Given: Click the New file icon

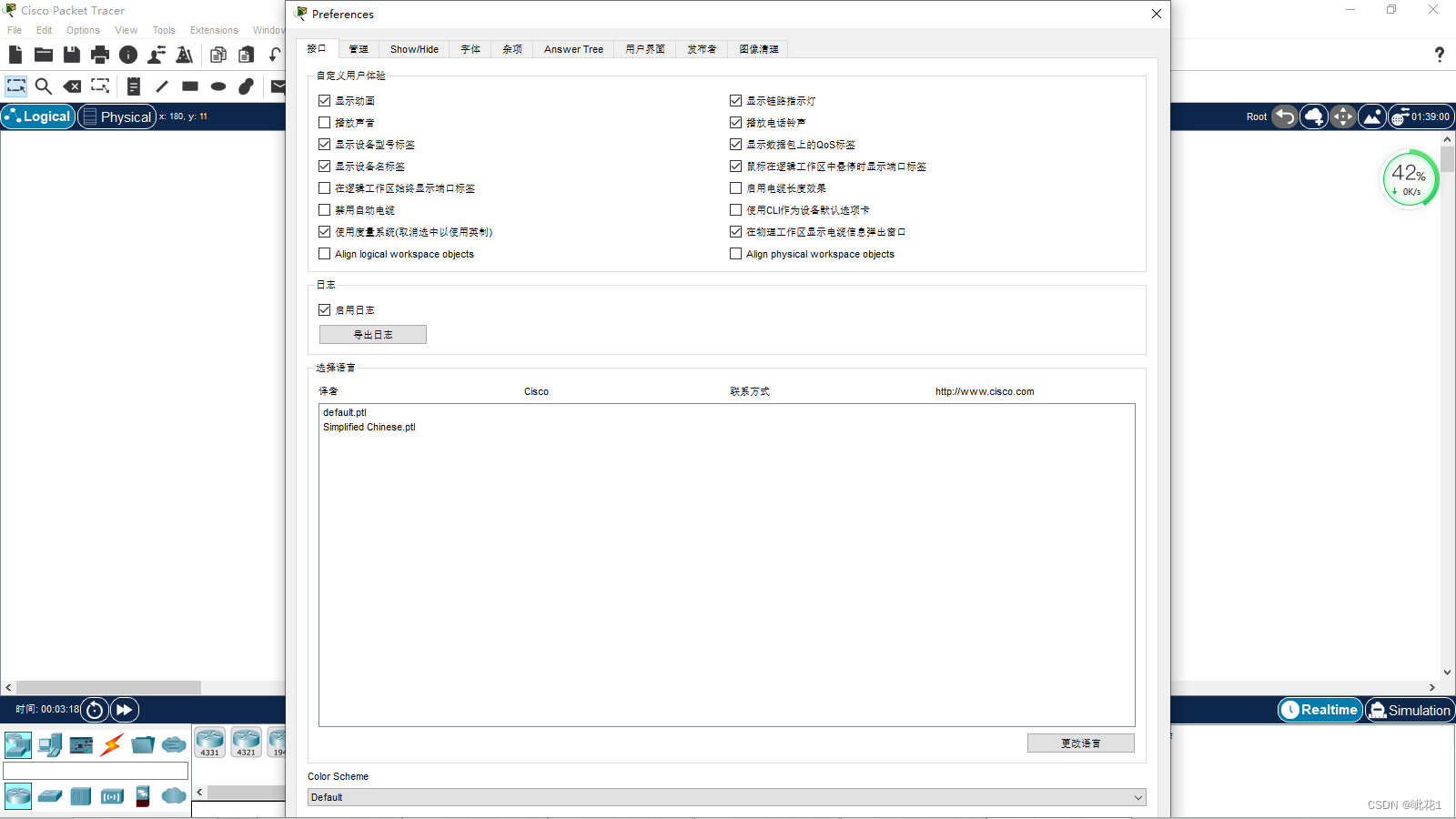Looking at the screenshot, I should point(15,55).
